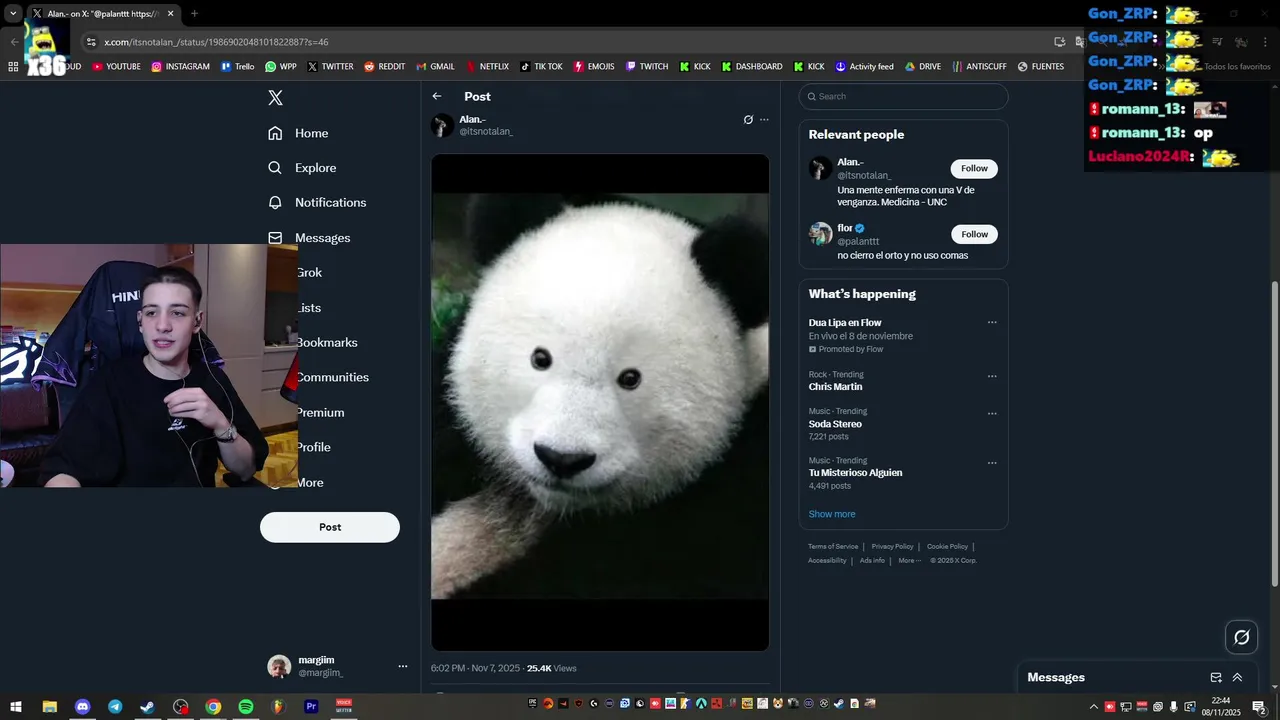The image size is (1280, 720).
Task: Open flor's profile avatar
Action: (x=820, y=234)
